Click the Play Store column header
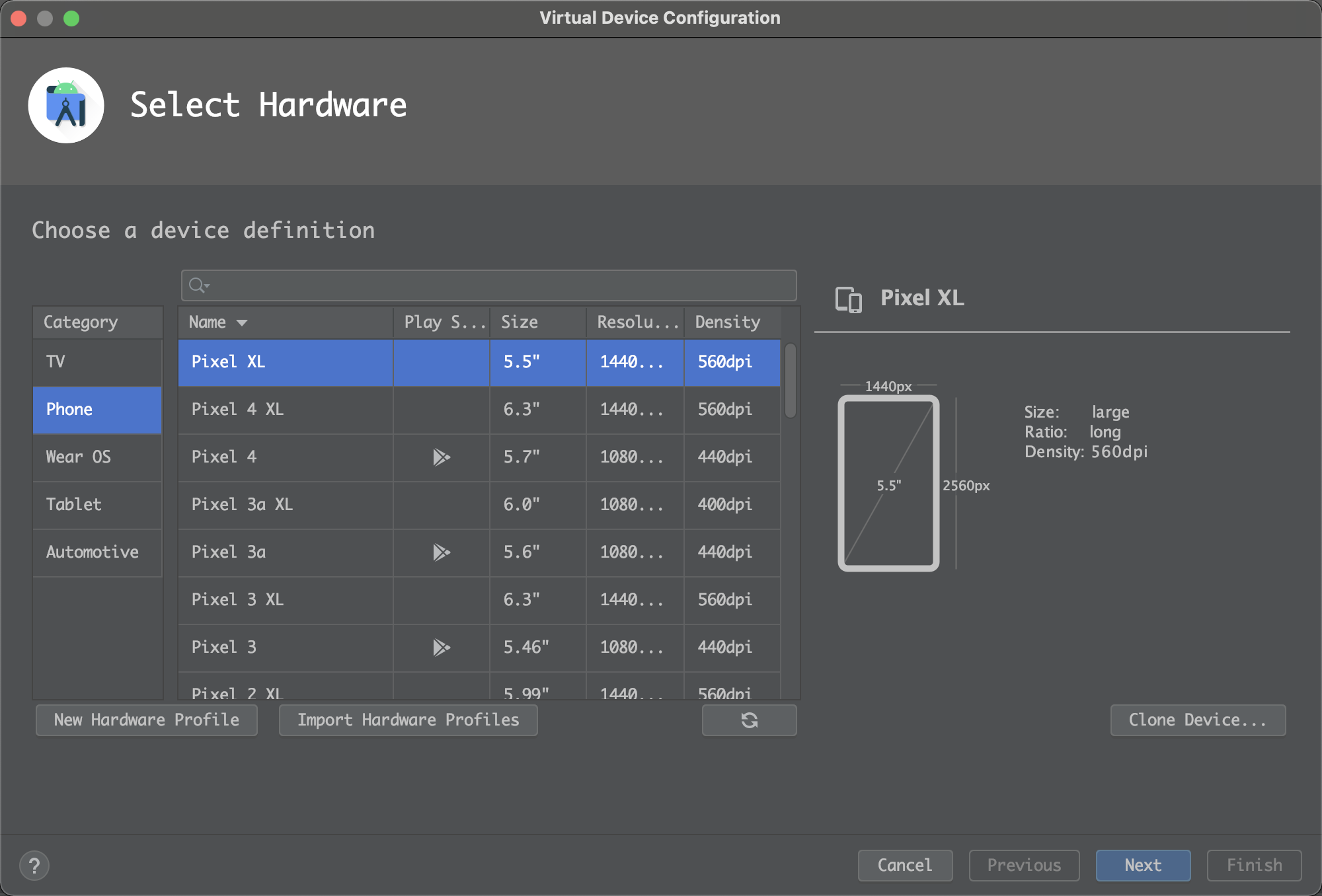The width and height of the screenshot is (1322, 896). coord(442,322)
